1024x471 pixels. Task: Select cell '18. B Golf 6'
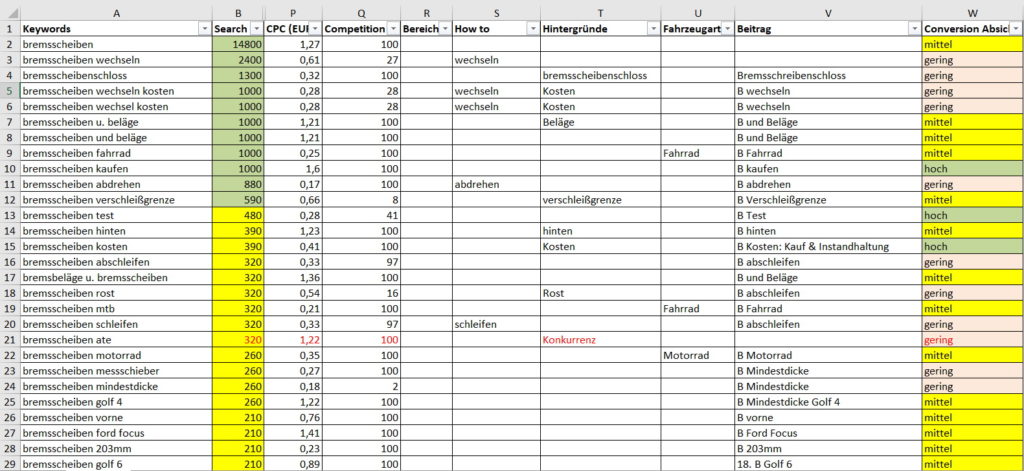pyautogui.click(x=828, y=464)
